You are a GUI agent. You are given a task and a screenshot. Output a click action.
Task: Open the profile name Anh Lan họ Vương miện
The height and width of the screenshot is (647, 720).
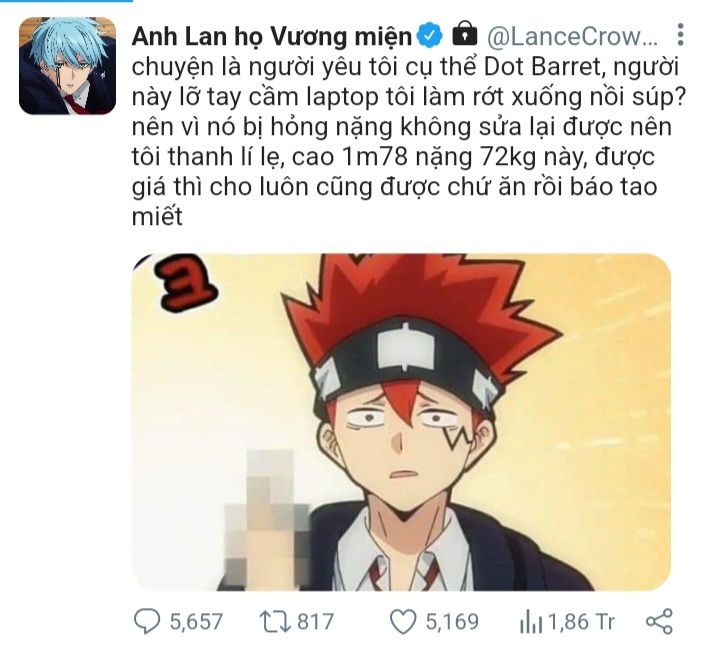[272, 36]
